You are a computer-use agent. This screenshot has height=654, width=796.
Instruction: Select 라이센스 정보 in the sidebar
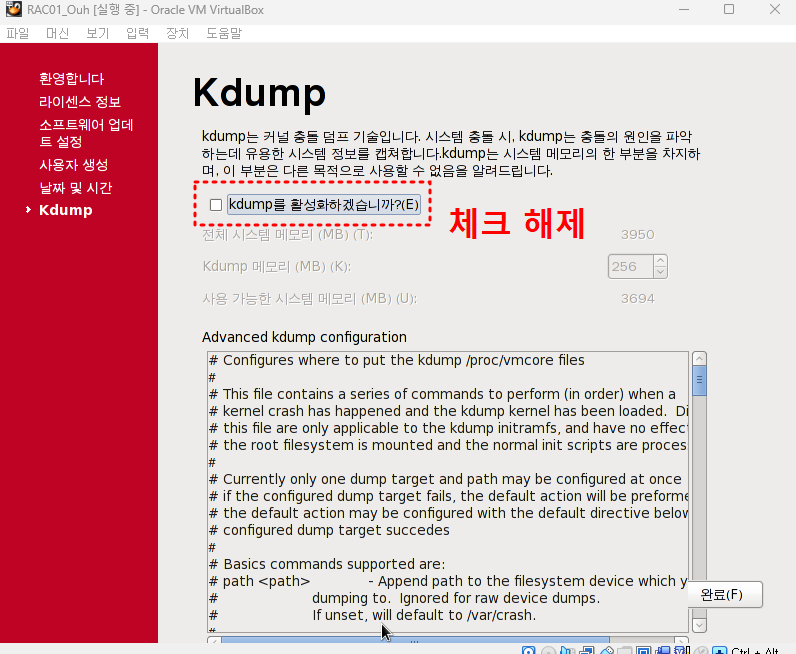(x=80, y=102)
